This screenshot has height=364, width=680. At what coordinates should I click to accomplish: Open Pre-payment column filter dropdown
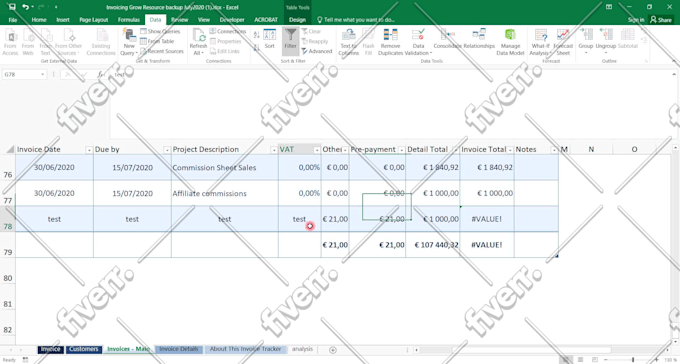402,150
